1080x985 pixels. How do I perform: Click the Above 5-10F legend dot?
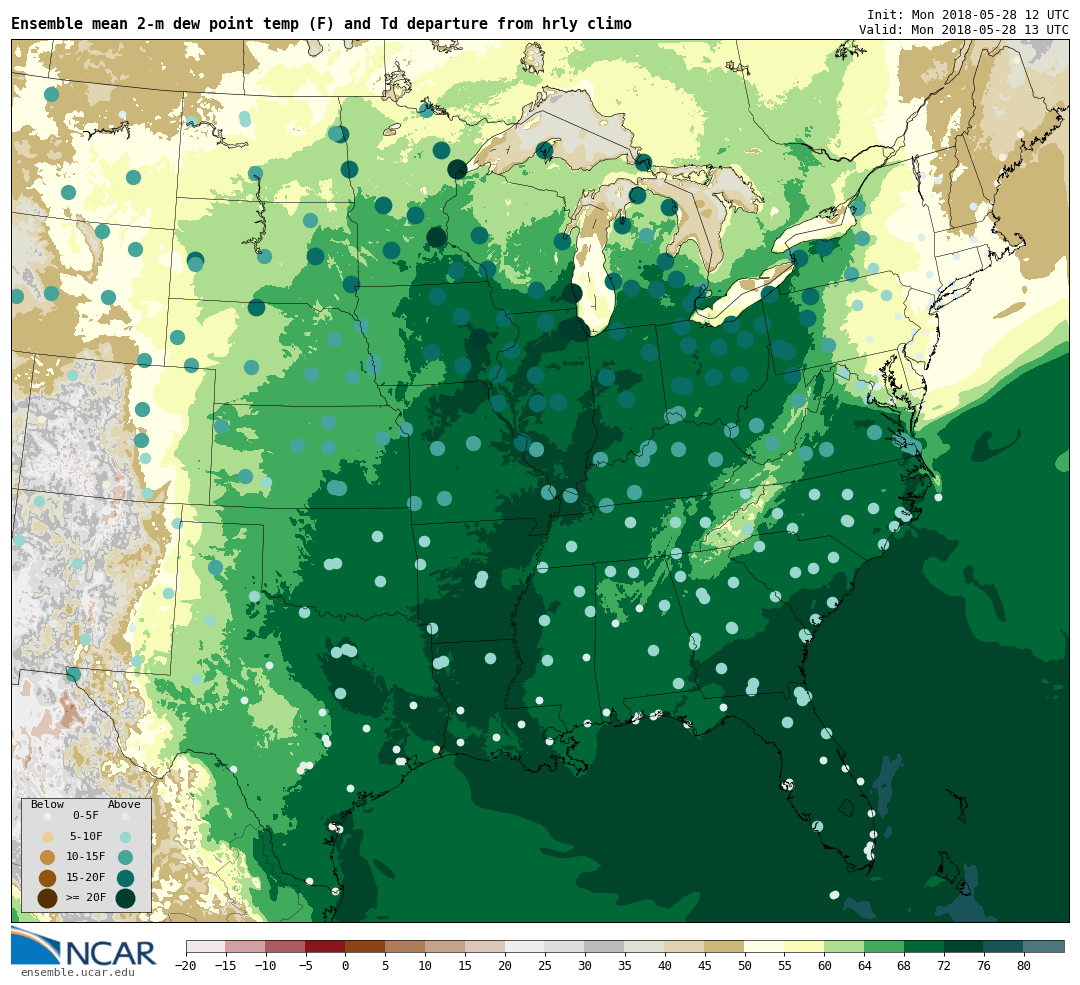point(125,838)
